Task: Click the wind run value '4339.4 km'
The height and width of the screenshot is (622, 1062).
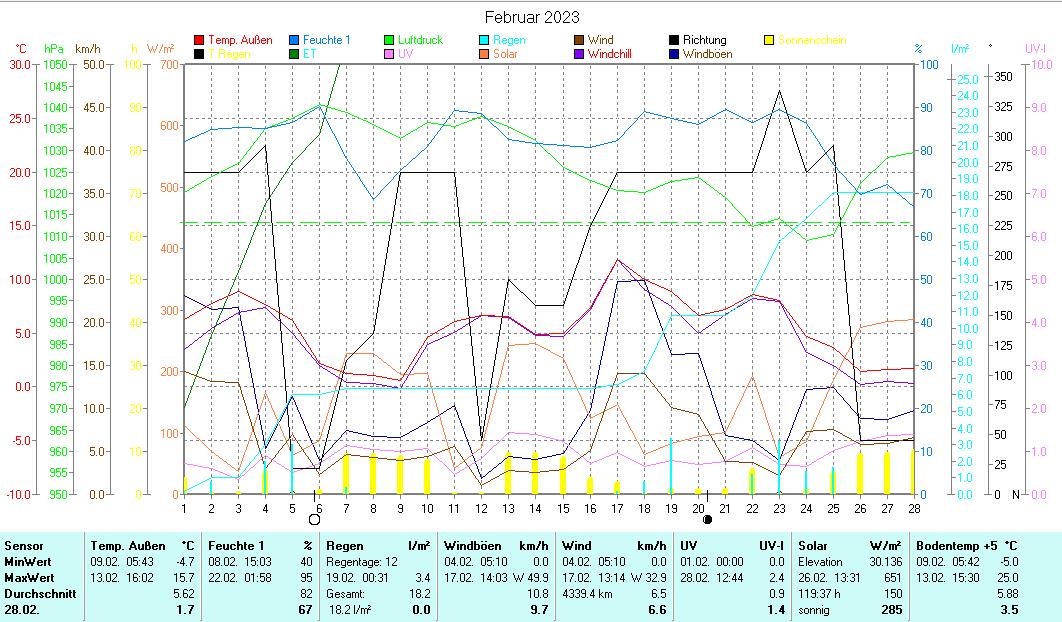Action: coord(587,594)
